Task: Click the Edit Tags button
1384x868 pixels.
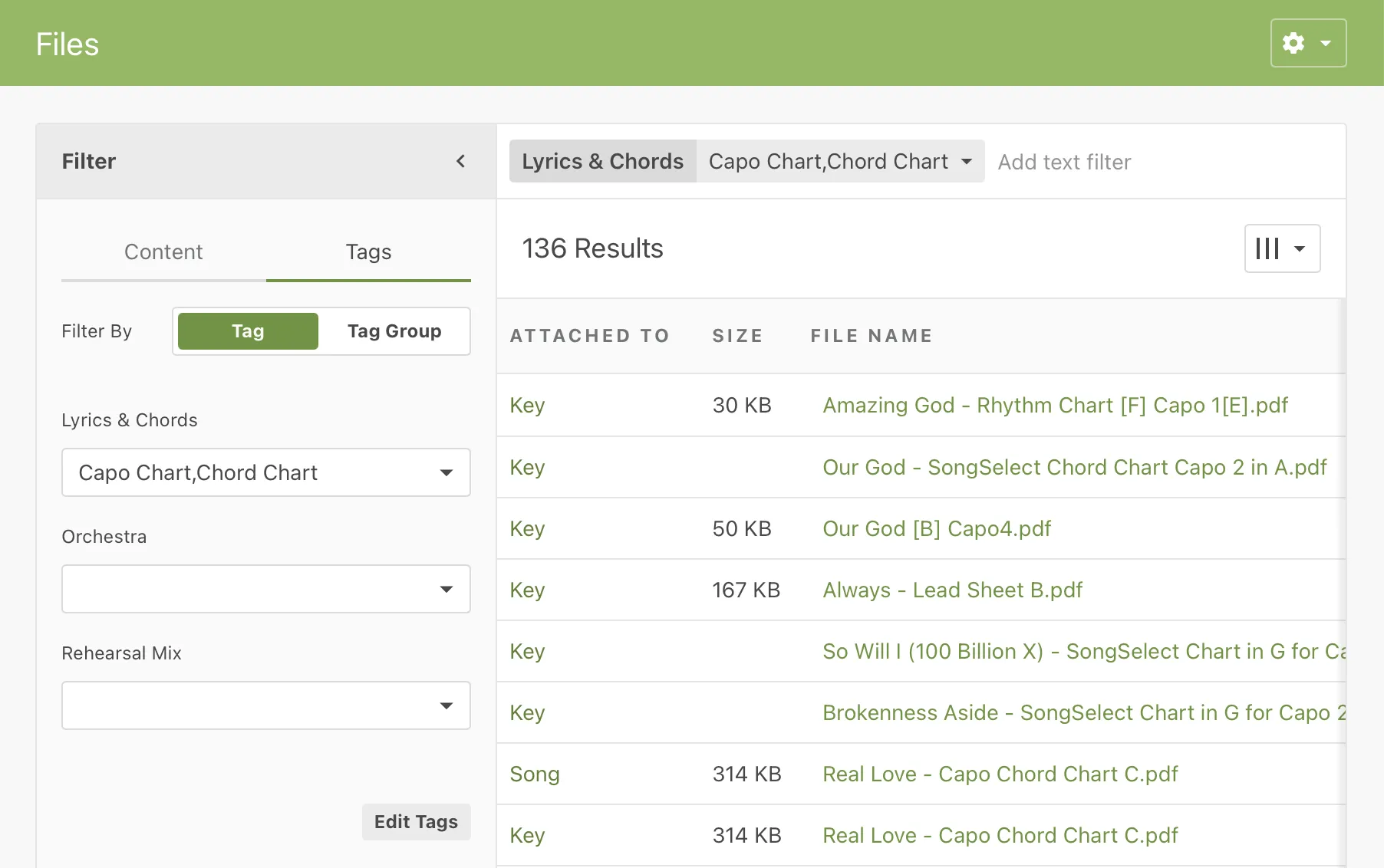Action: pyautogui.click(x=416, y=821)
